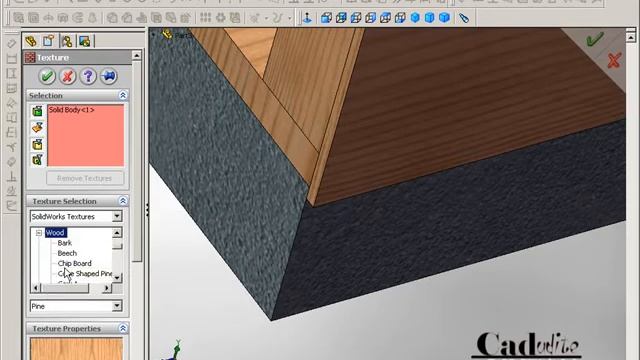This screenshot has height=360, width=640.
Task: Switch to the fourth manager tab with picture icon
Action: [x=84, y=41]
